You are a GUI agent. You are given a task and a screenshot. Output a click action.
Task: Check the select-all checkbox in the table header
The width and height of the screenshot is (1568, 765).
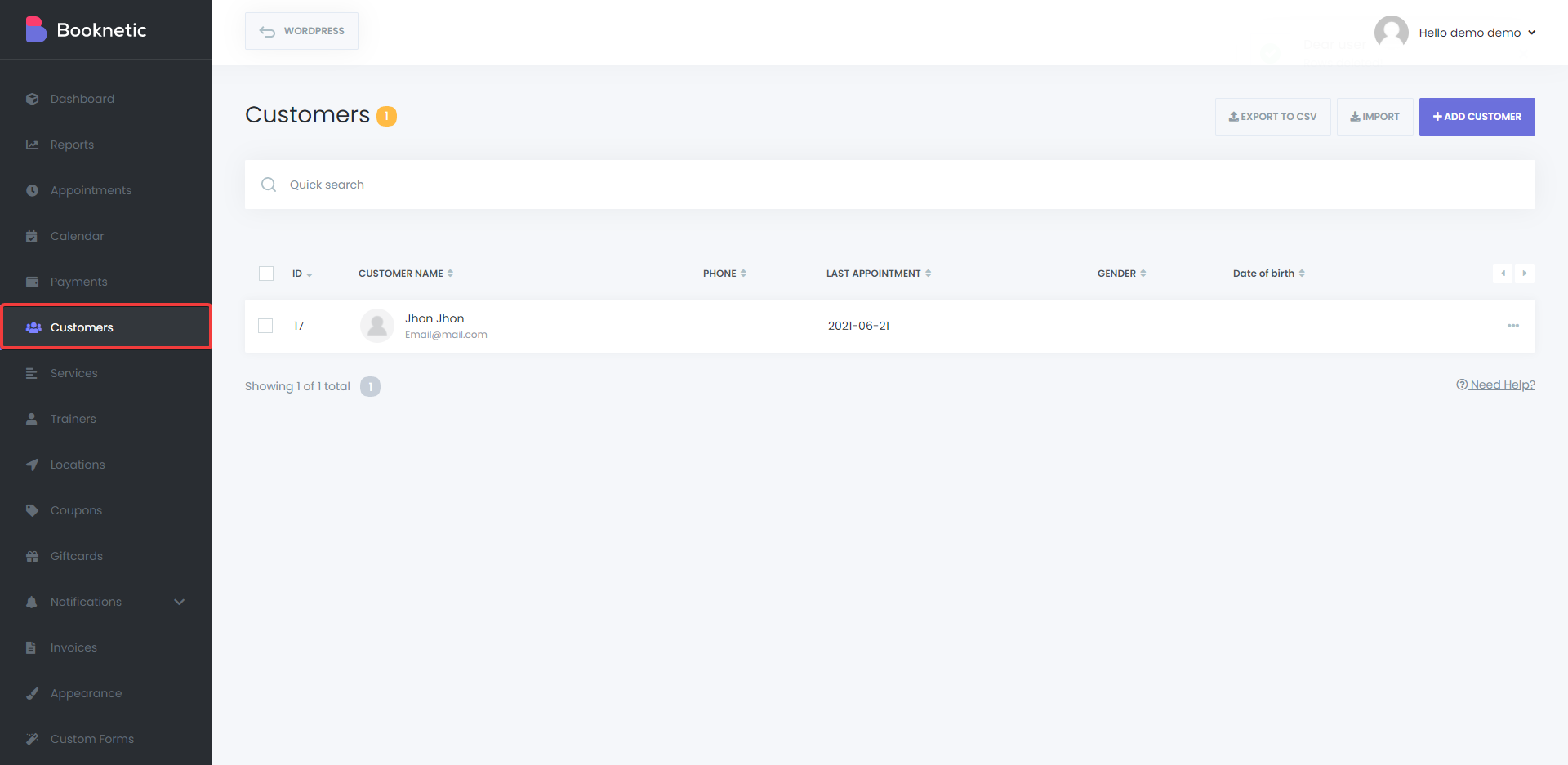[x=265, y=274]
